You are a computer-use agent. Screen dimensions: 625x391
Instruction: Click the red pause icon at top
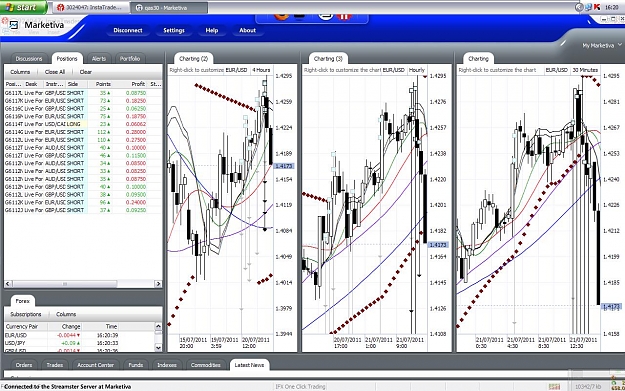(344, 16)
